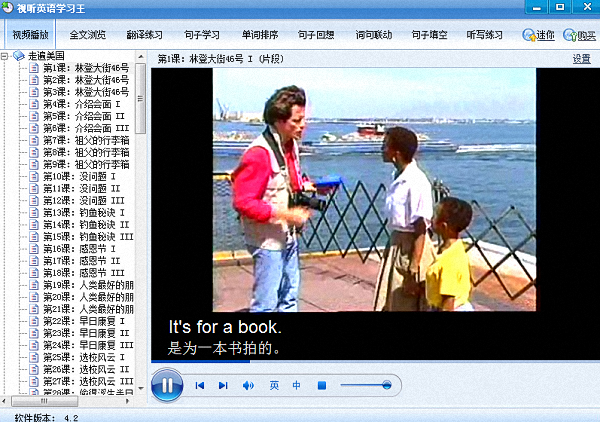The height and width of the screenshot is (422, 600).
Task: Click the 走遍美国 book icon
Action: tap(18, 56)
